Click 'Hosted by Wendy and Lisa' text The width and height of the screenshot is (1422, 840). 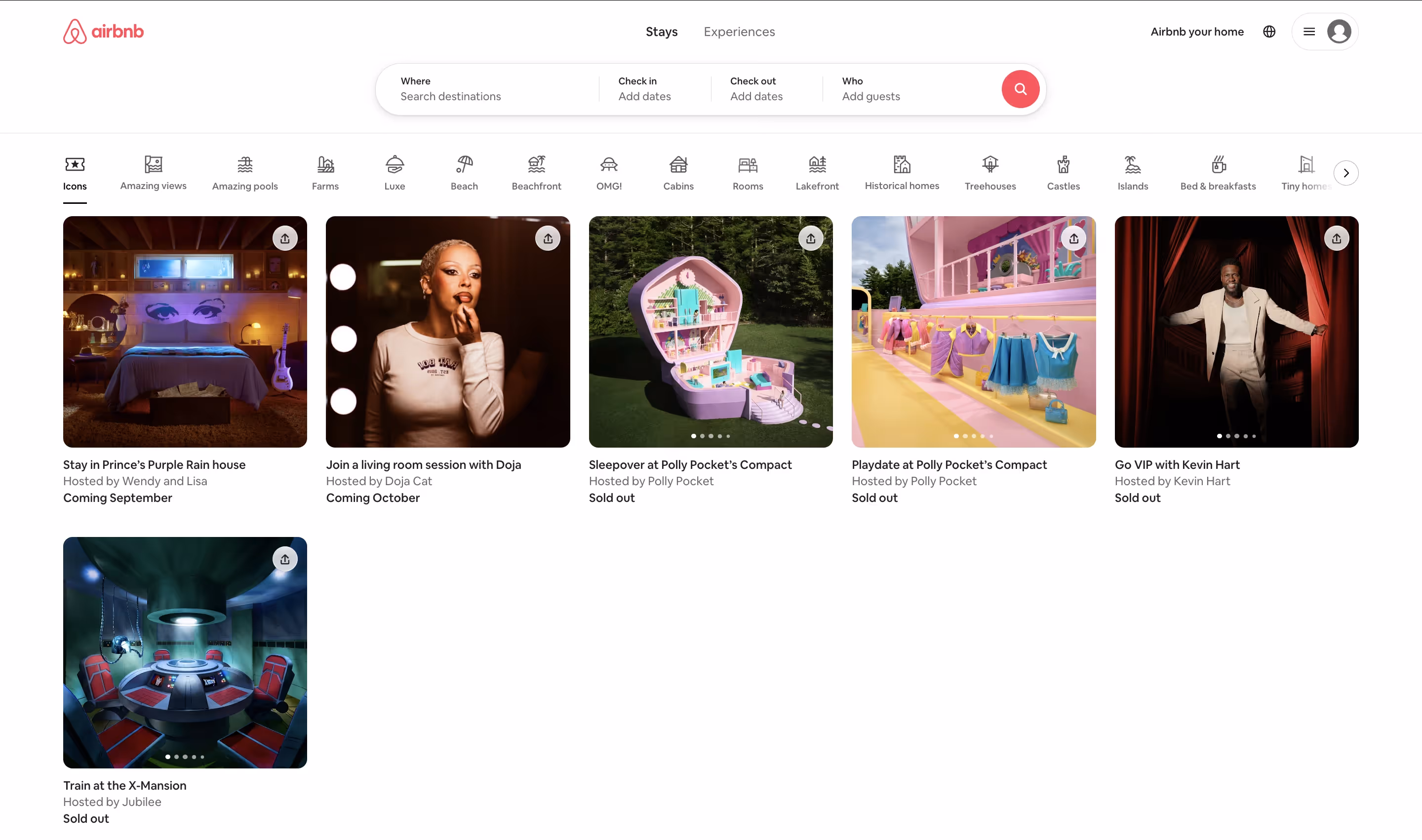click(135, 481)
